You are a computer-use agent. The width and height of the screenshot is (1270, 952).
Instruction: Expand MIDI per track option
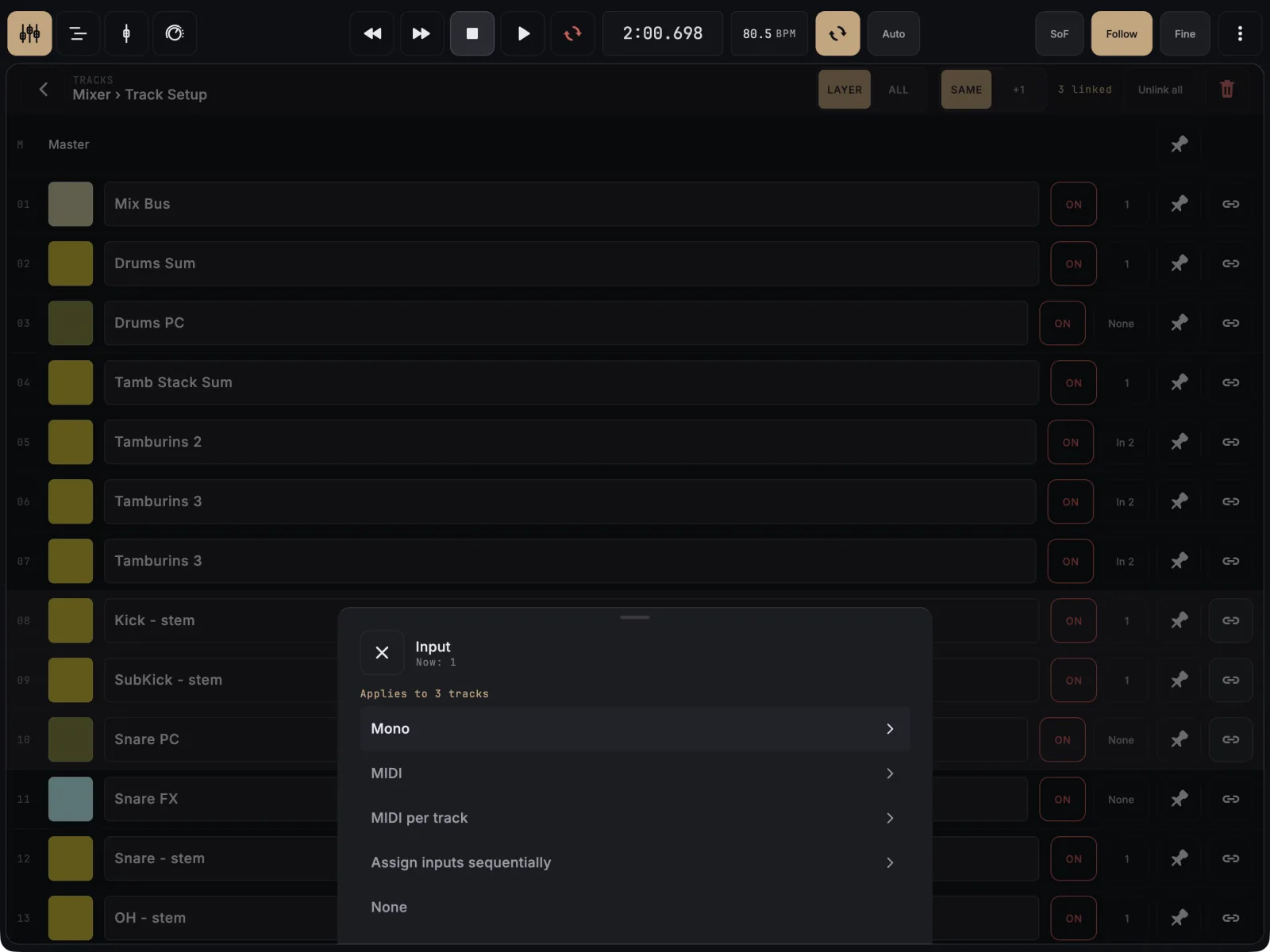click(635, 818)
